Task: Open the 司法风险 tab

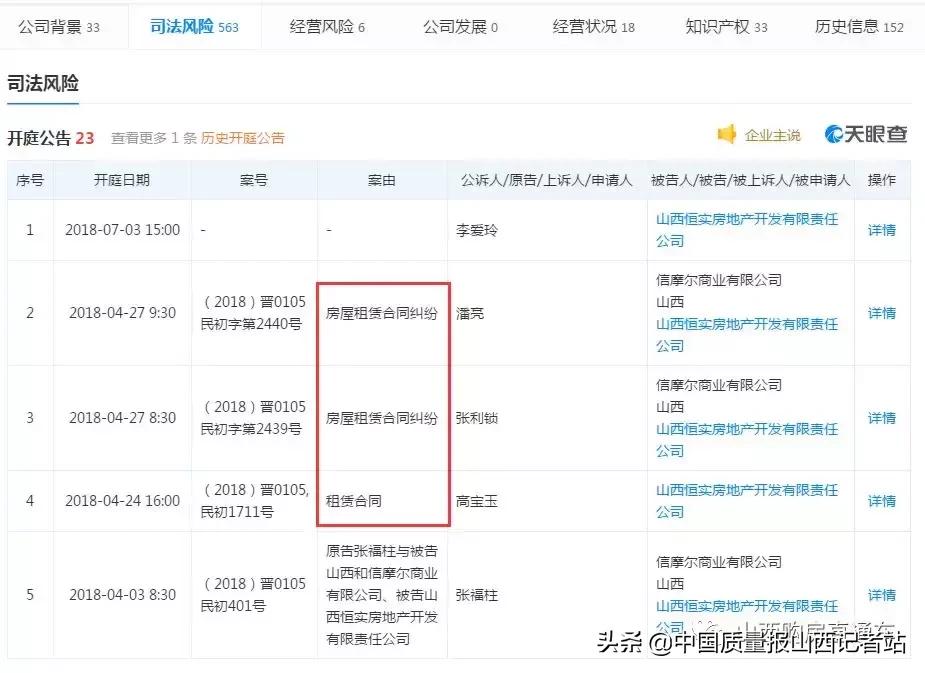Action: pos(184,28)
